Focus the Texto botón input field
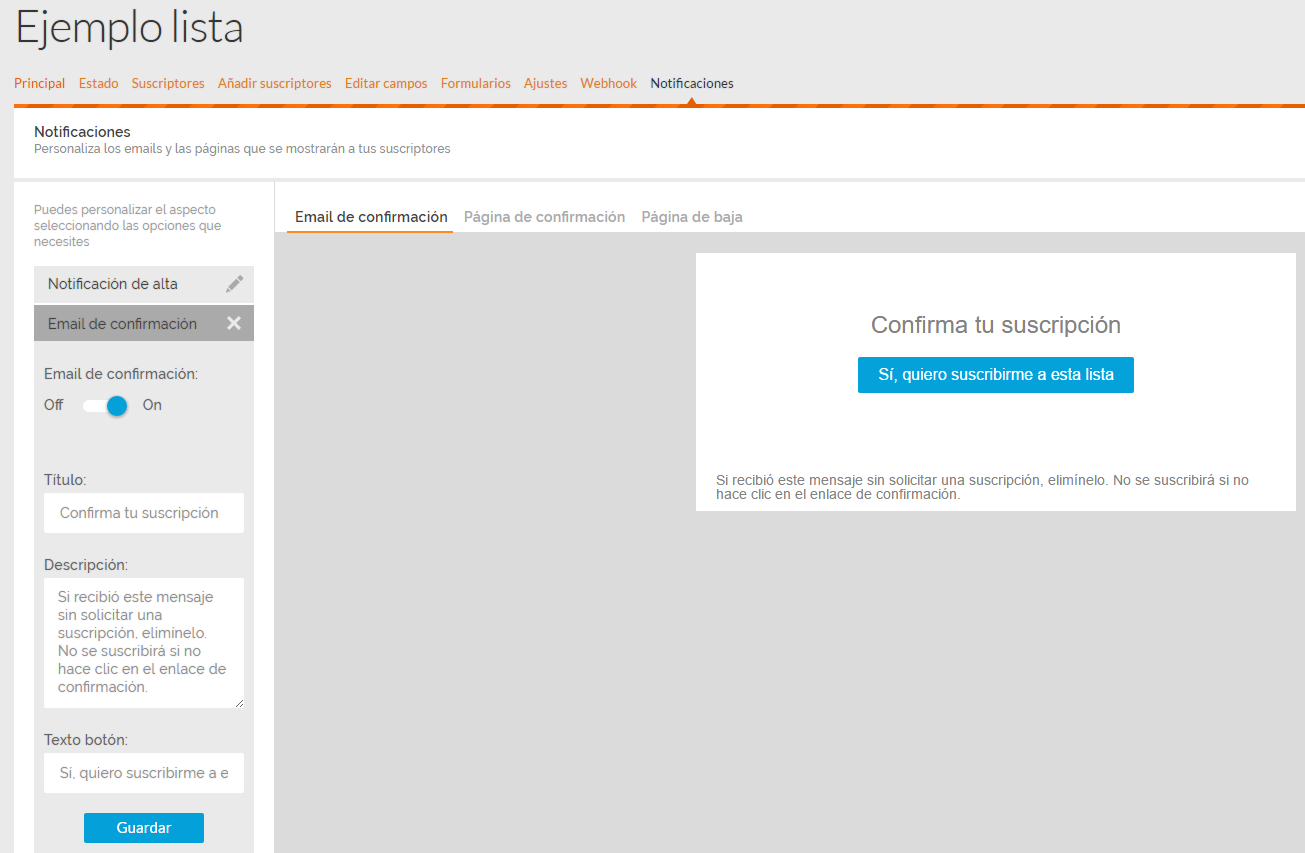This screenshot has width=1305, height=853. coord(144,773)
